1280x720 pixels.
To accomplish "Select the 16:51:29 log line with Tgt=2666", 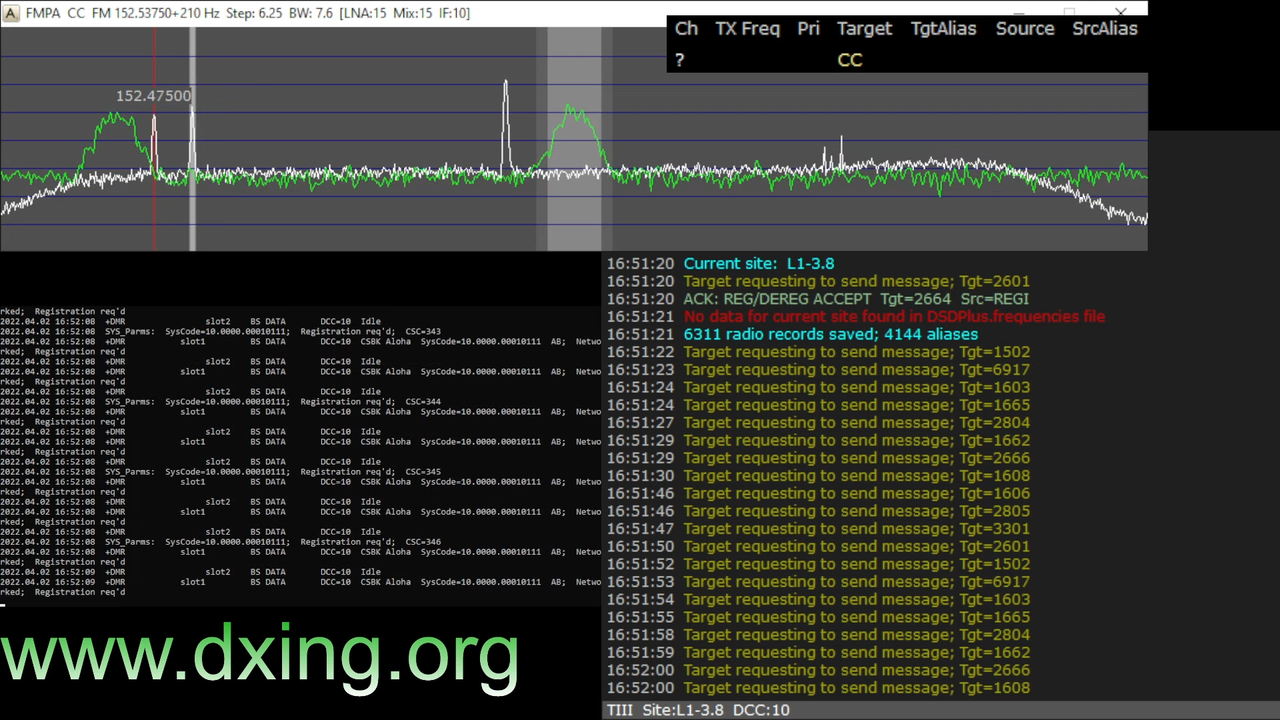I will [818, 458].
